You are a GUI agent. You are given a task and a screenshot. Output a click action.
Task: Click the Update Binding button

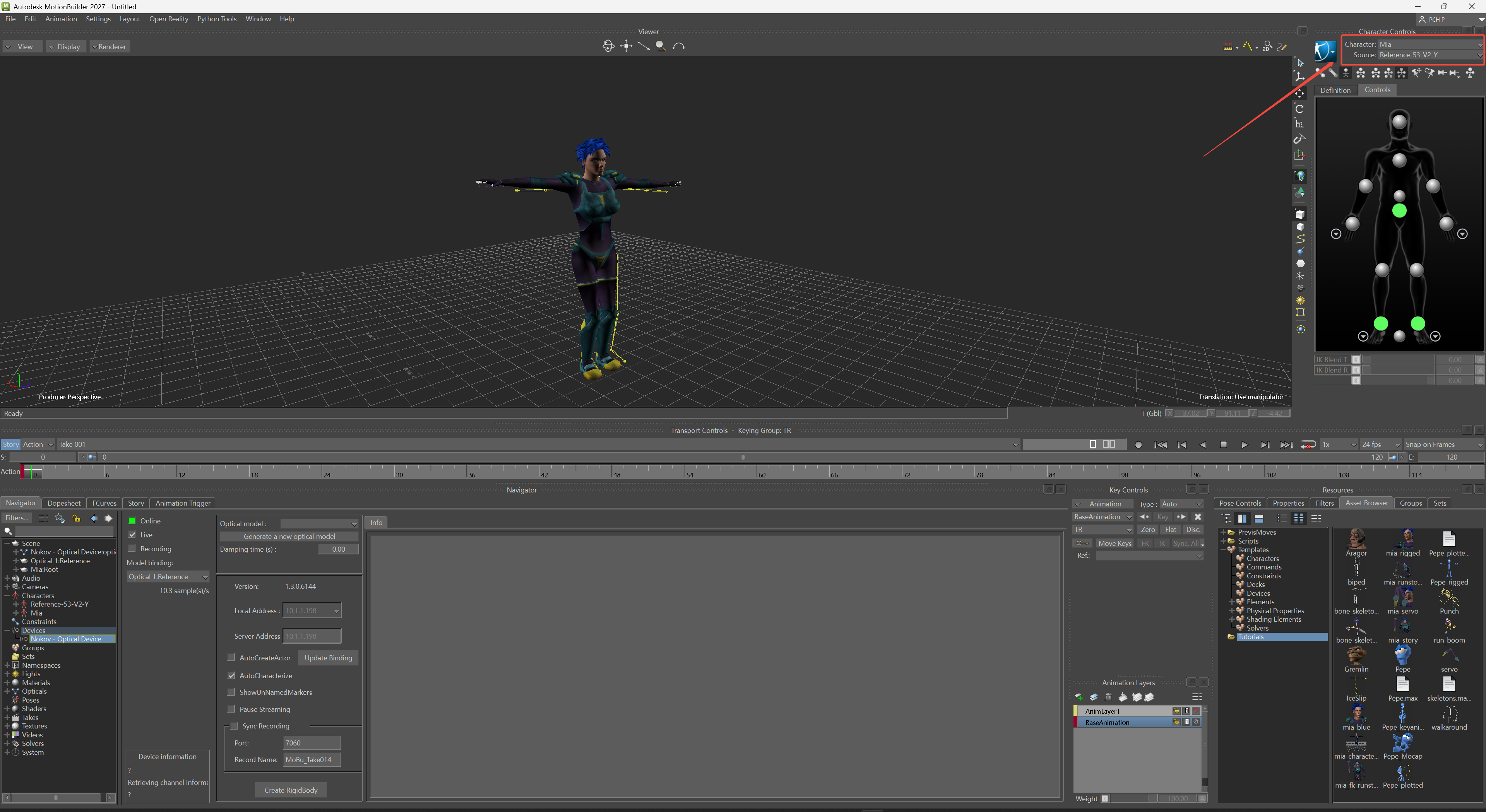click(x=328, y=658)
